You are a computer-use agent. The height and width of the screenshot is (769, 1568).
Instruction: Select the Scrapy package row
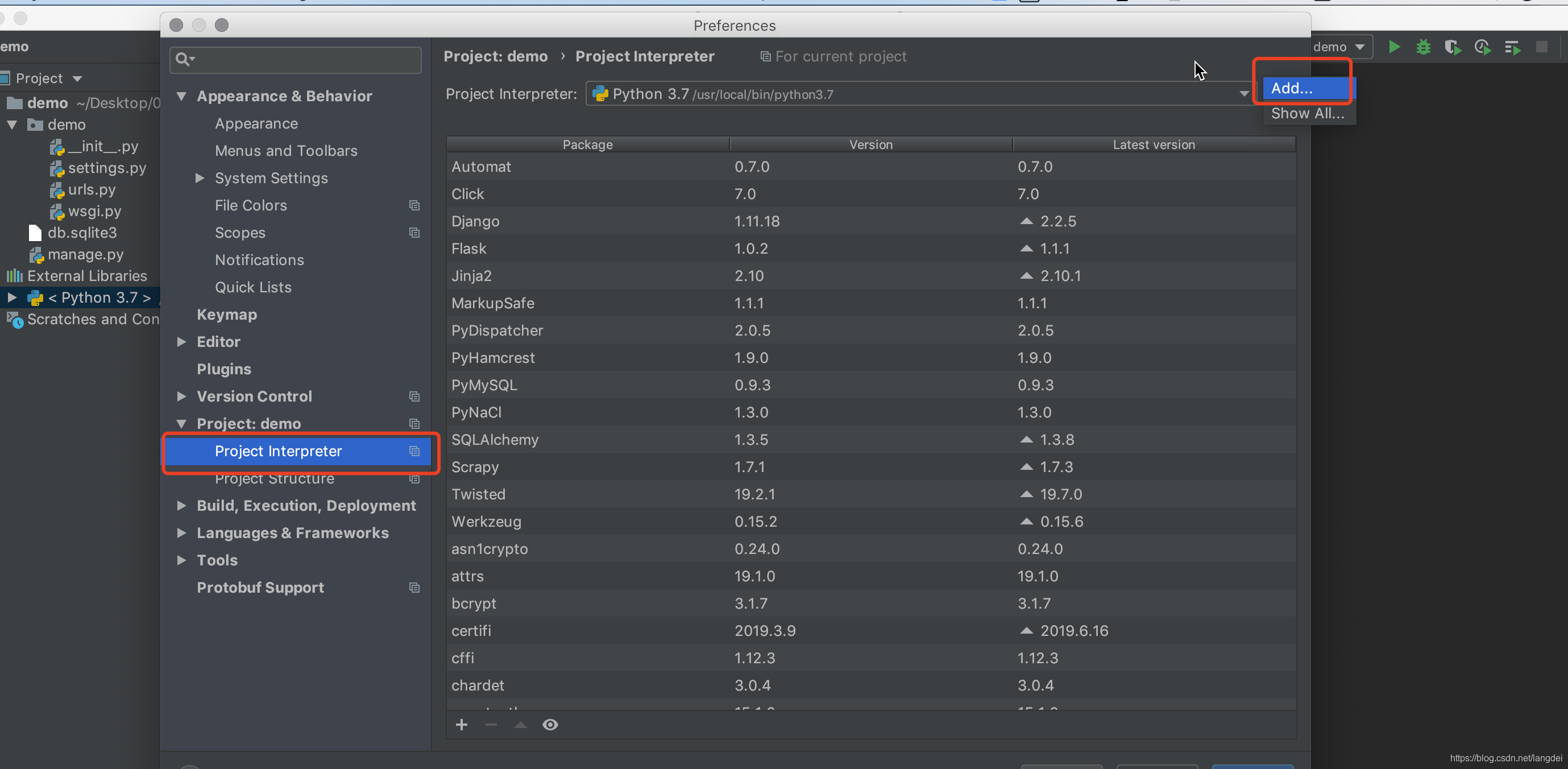click(x=871, y=467)
